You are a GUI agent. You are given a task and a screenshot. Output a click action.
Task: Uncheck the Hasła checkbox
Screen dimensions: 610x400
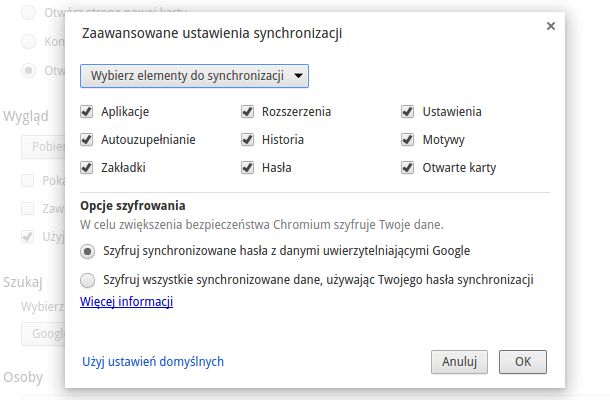(x=247, y=168)
